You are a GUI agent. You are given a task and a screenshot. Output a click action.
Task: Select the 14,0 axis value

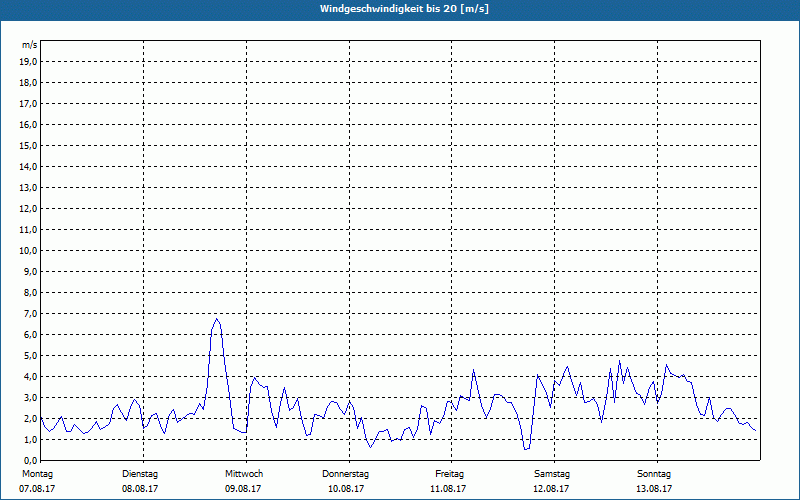coord(28,166)
